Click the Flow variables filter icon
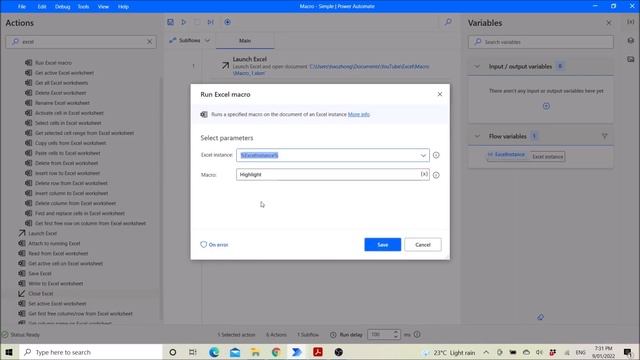 coord(604,136)
